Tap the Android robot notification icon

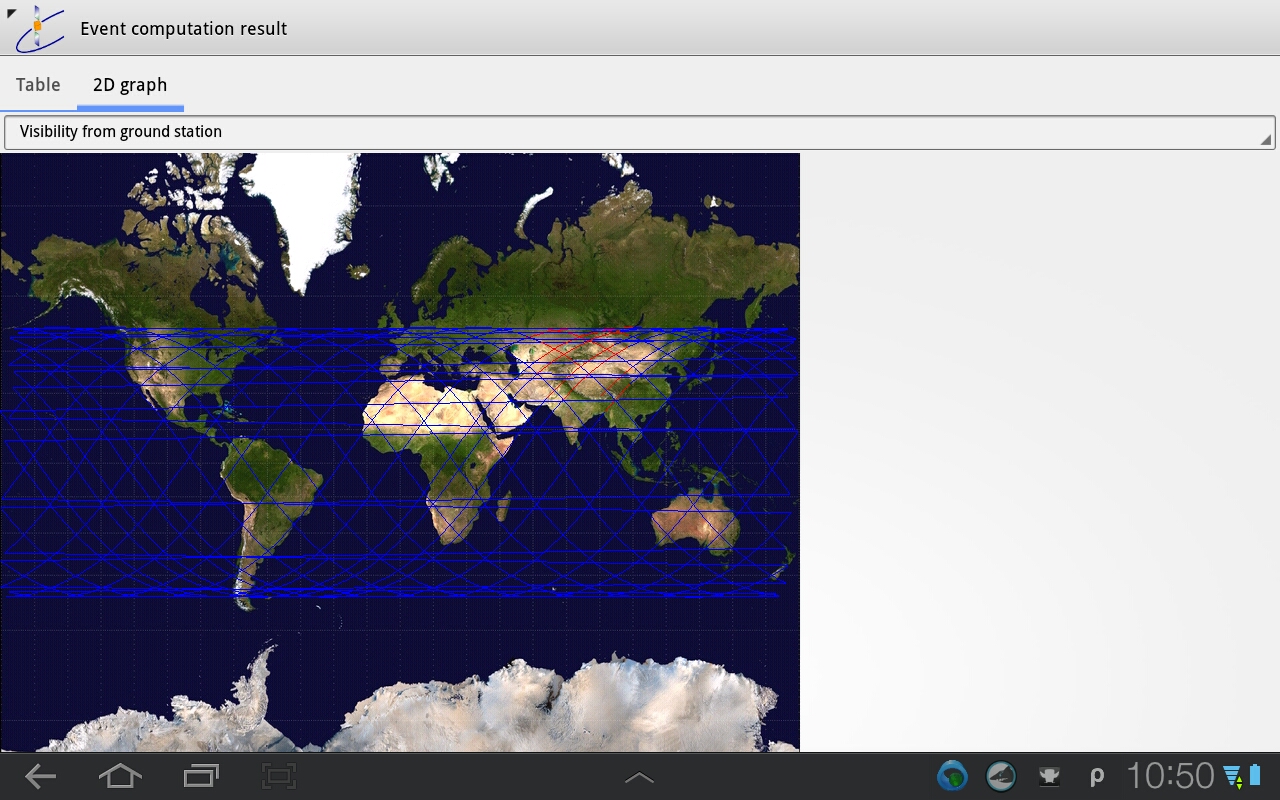[x=1049, y=776]
